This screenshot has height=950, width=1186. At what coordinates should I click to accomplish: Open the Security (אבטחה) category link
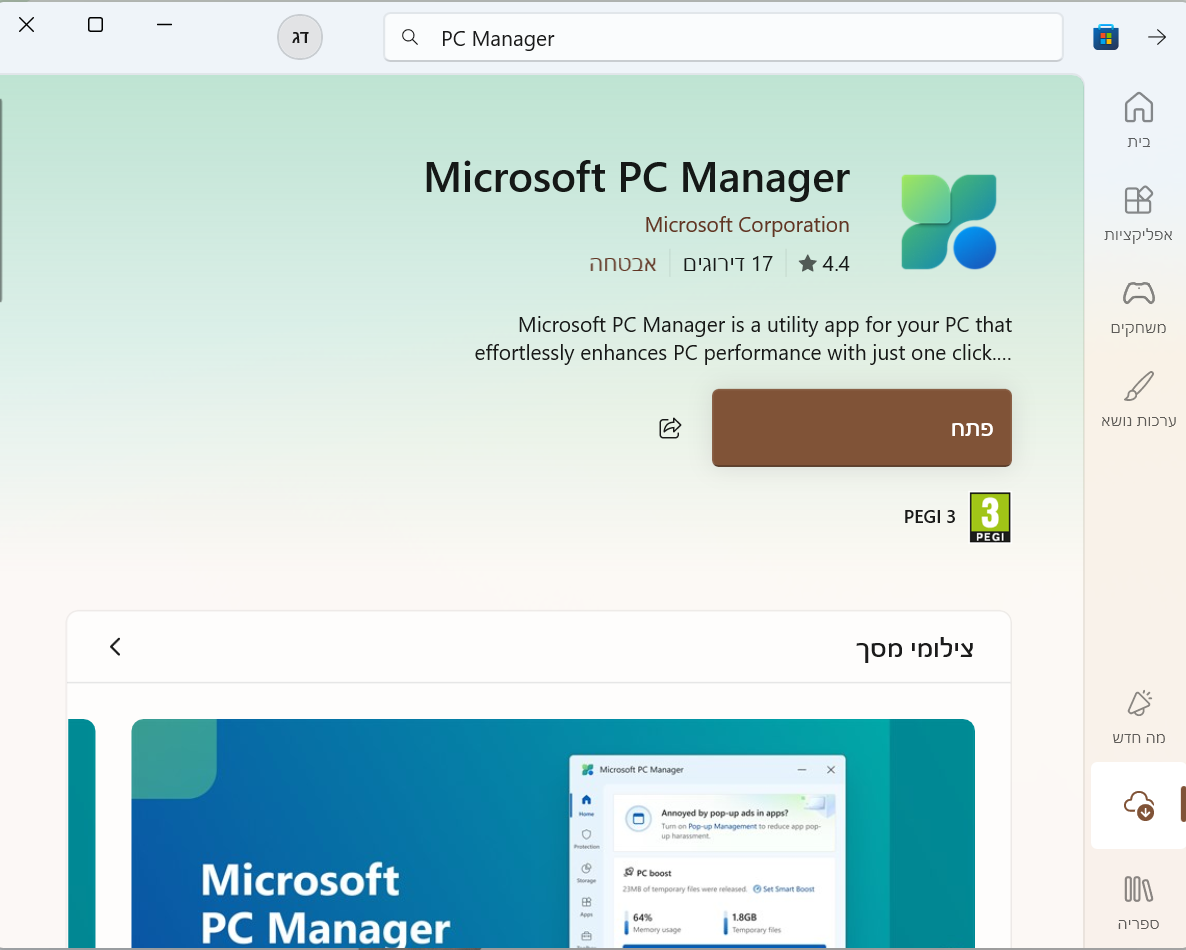(x=622, y=264)
